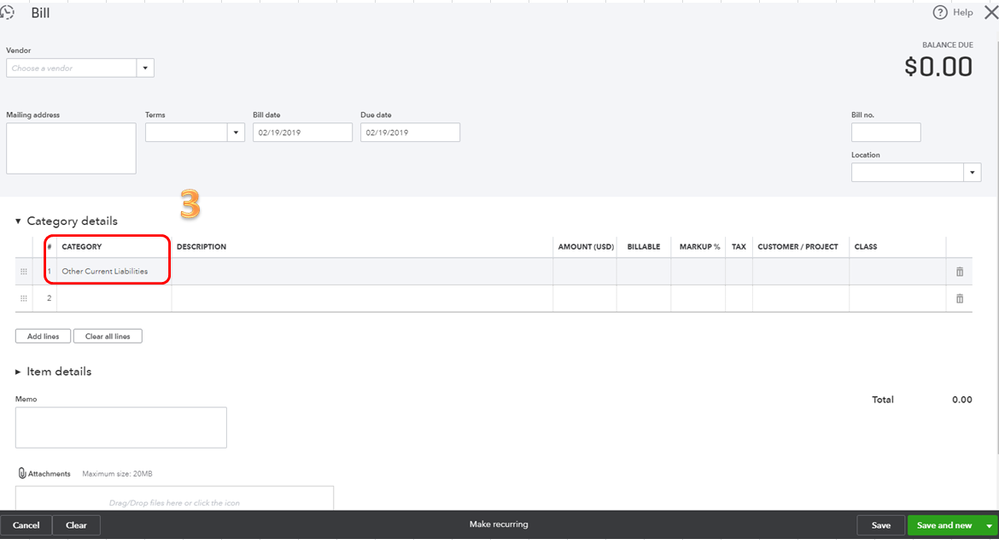Viewport: 999px width, 540px height.
Task: Delete category line 2 with trash icon
Action: 959,299
